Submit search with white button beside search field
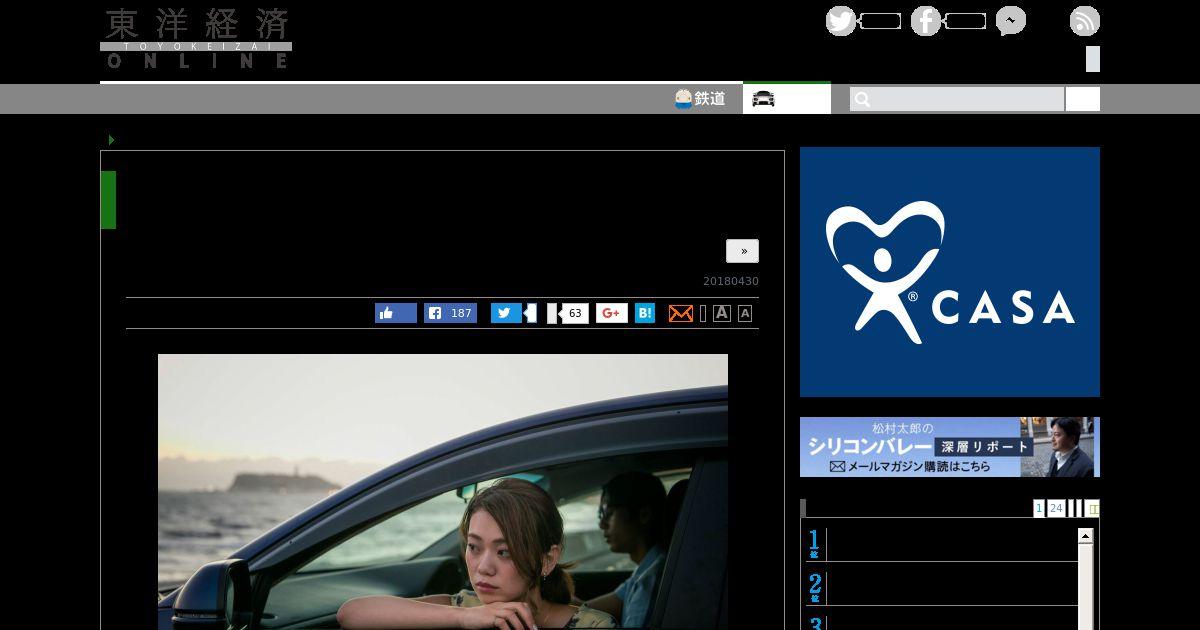 coord(1083,99)
